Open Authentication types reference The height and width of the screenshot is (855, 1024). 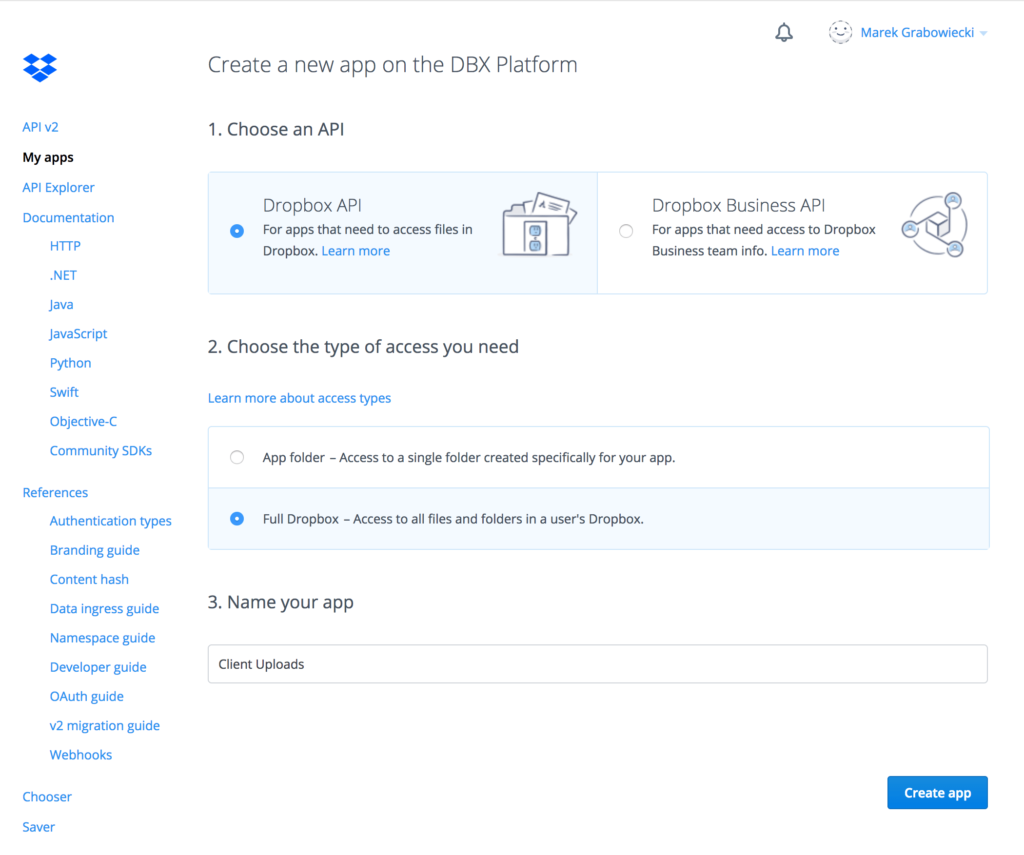tap(110, 521)
